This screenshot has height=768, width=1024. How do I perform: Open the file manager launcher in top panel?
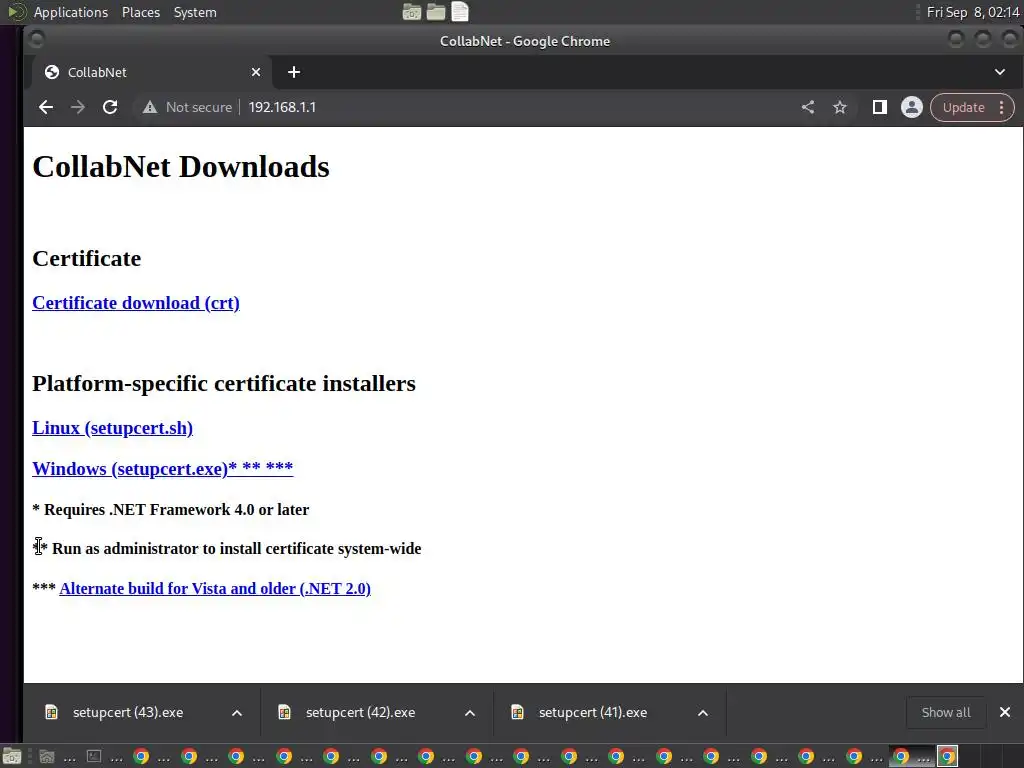pyautogui.click(x=436, y=12)
